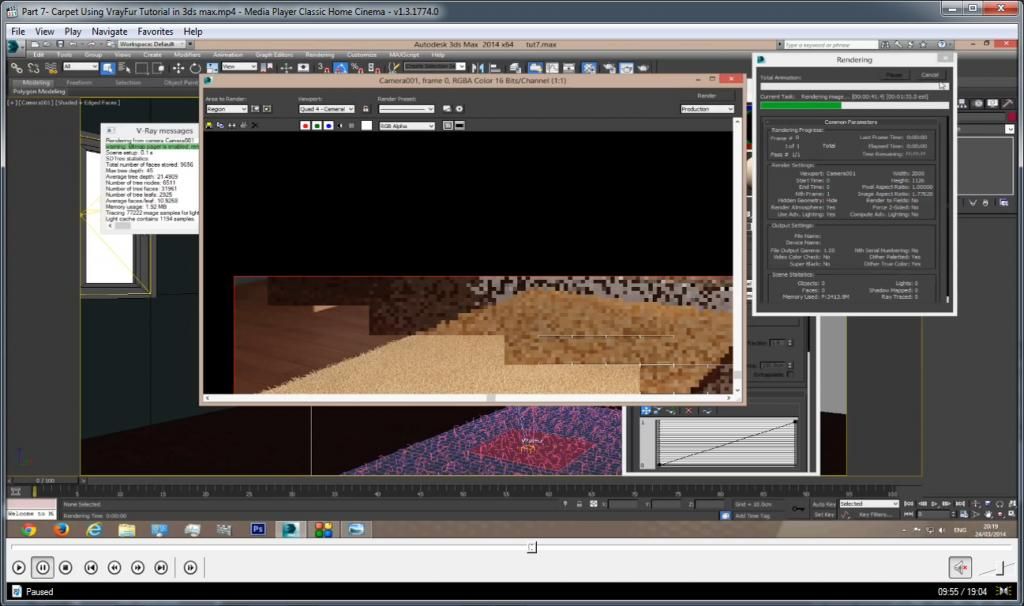Stop playback in Media Player Classic
Image resolution: width=1024 pixels, height=606 pixels.
click(65, 568)
